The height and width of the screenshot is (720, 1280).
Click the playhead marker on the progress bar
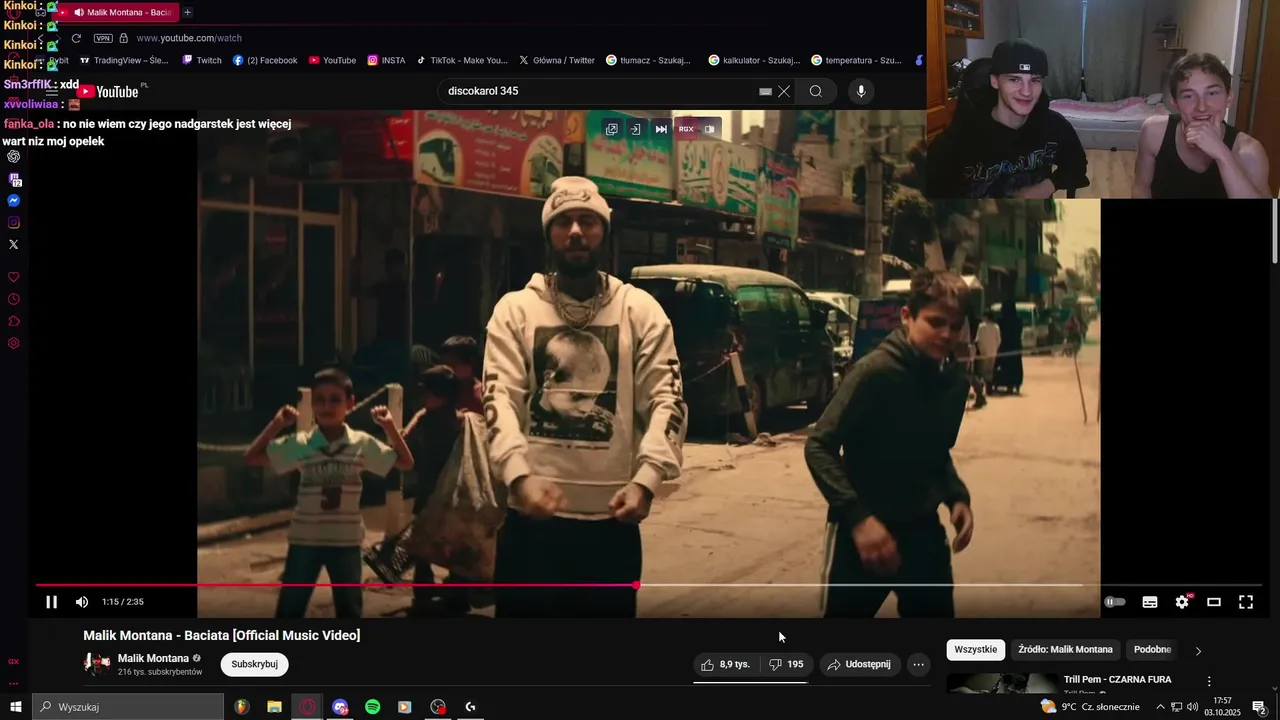coord(636,585)
